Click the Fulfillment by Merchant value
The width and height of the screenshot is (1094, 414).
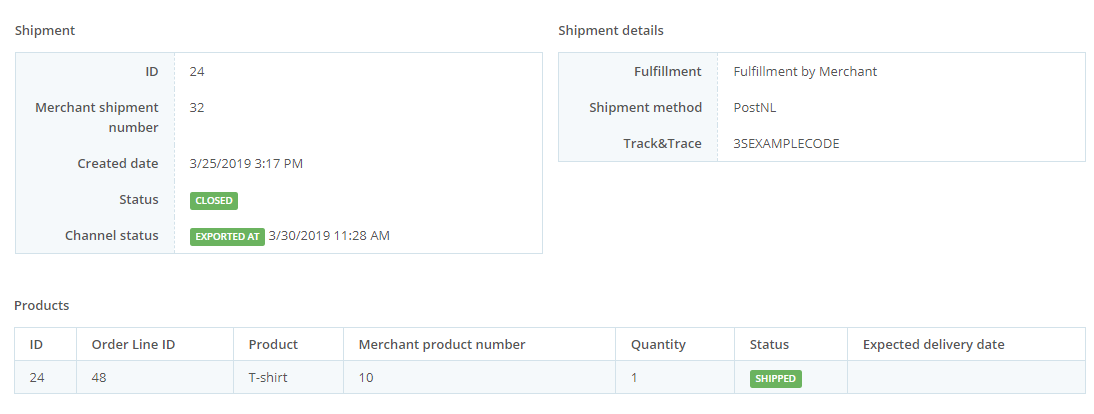point(805,71)
